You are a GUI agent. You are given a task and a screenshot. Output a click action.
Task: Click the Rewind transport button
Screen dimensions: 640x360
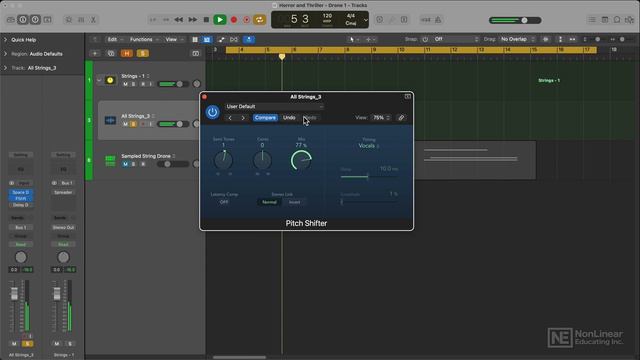pyautogui.click(x=178, y=20)
